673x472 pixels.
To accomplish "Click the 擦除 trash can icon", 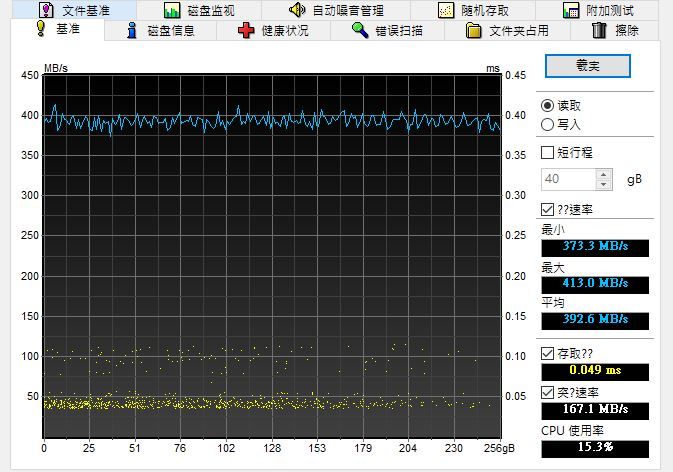I will [x=599, y=30].
